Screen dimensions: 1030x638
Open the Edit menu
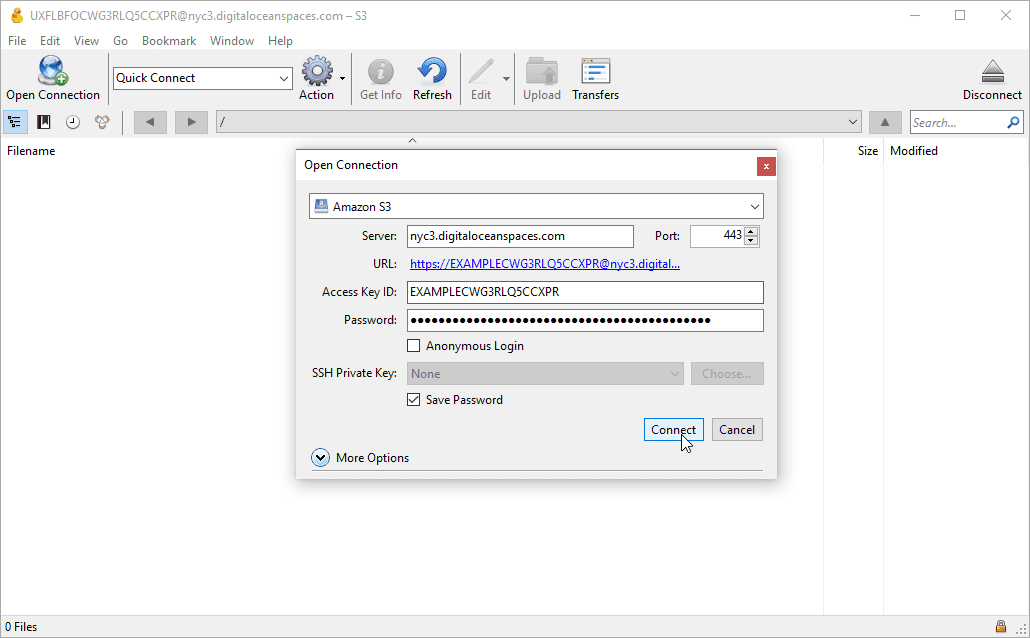click(x=50, y=41)
